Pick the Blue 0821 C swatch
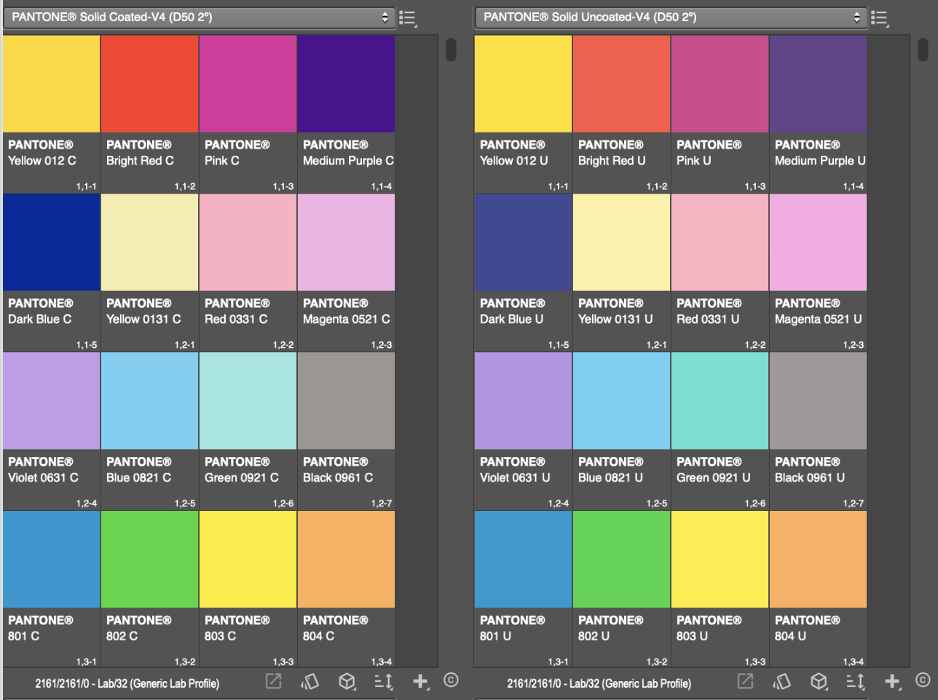 coord(150,401)
